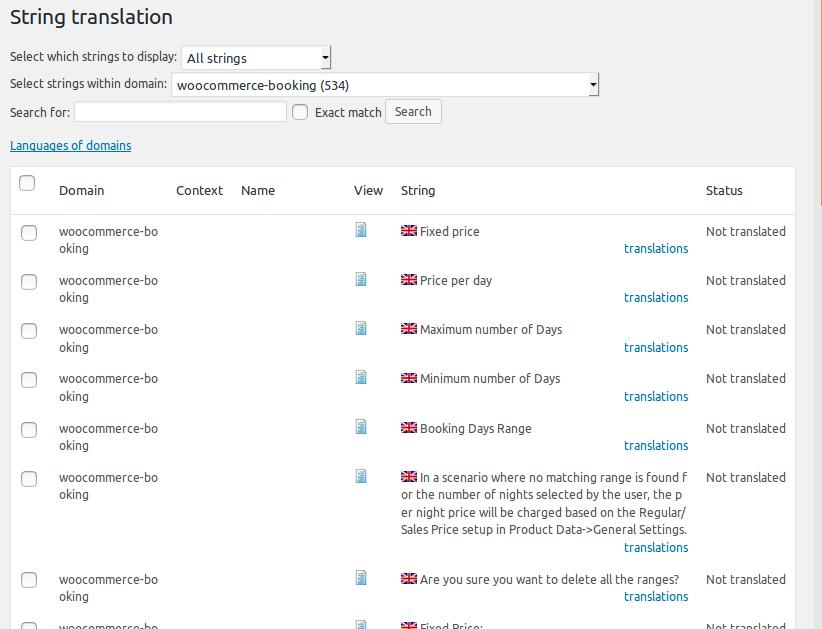Viewport: 822px width, 629px height.
Task: Click view icon in Booking Days Range row
Action: [x=361, y=427]
